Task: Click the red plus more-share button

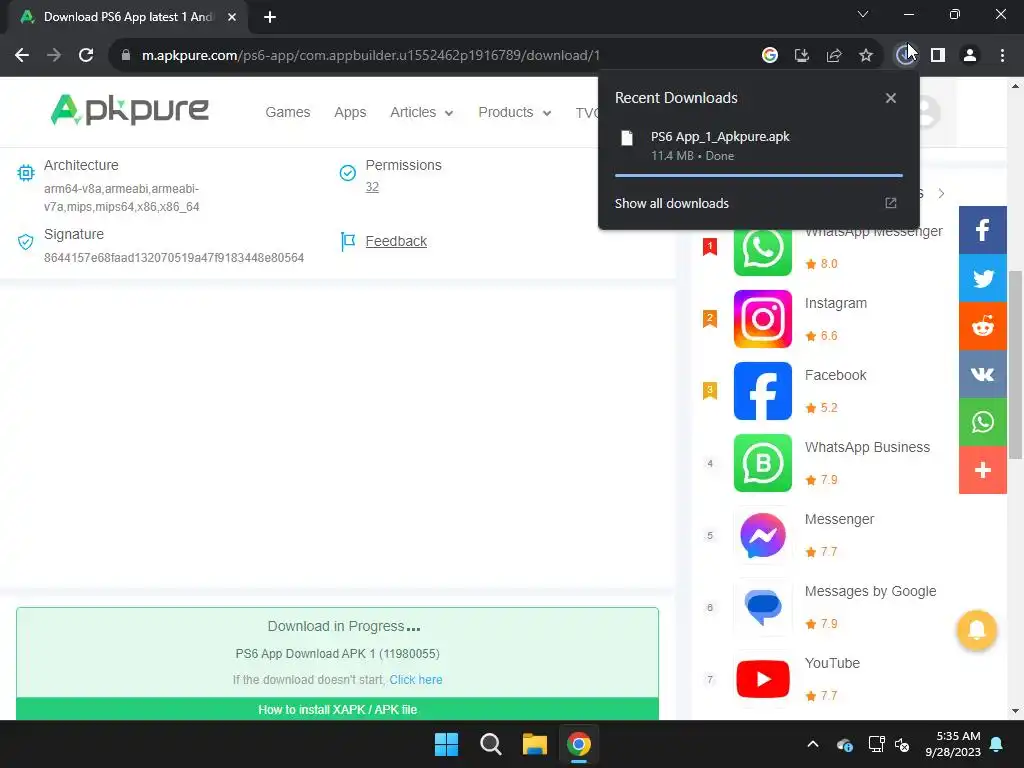Action: coord(982,470)
